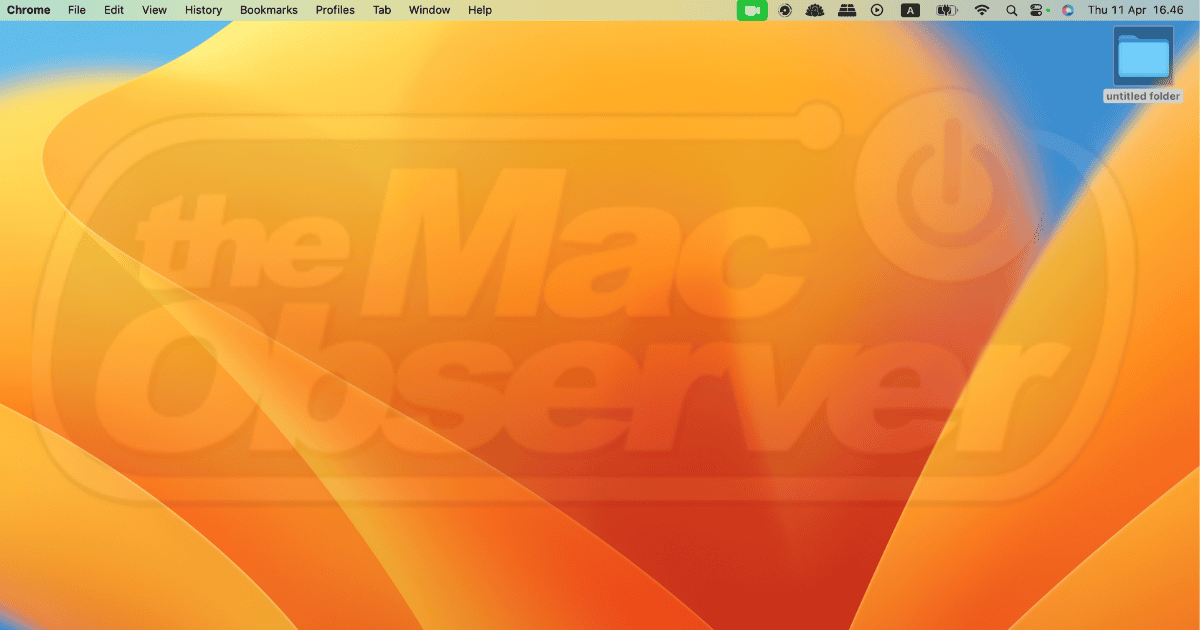Screen dimensions: 1200x630
Task: Click the spiral circle menu bar icon
Action: [x=786, y=10]
